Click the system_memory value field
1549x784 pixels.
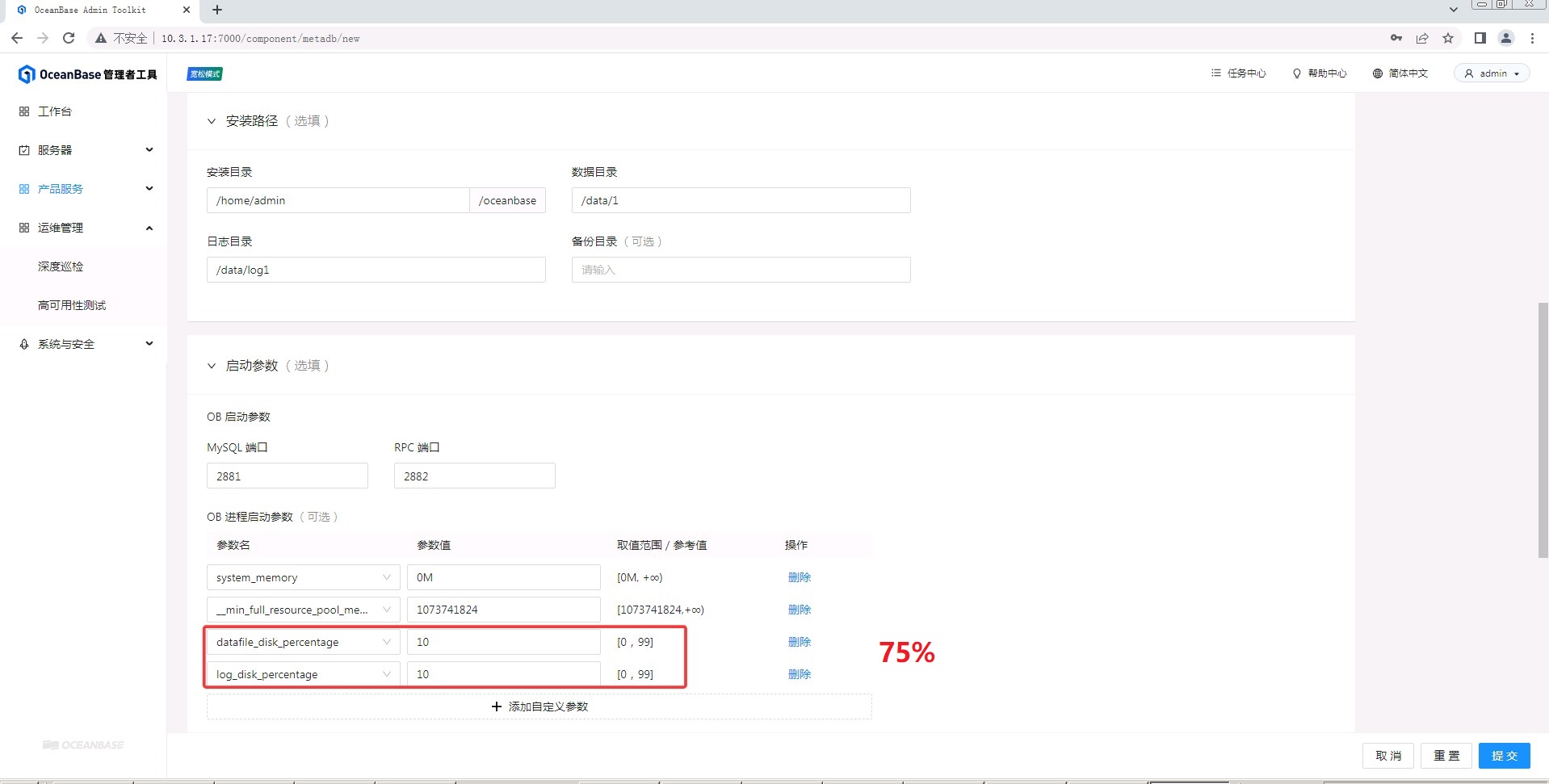click(504, 577)
